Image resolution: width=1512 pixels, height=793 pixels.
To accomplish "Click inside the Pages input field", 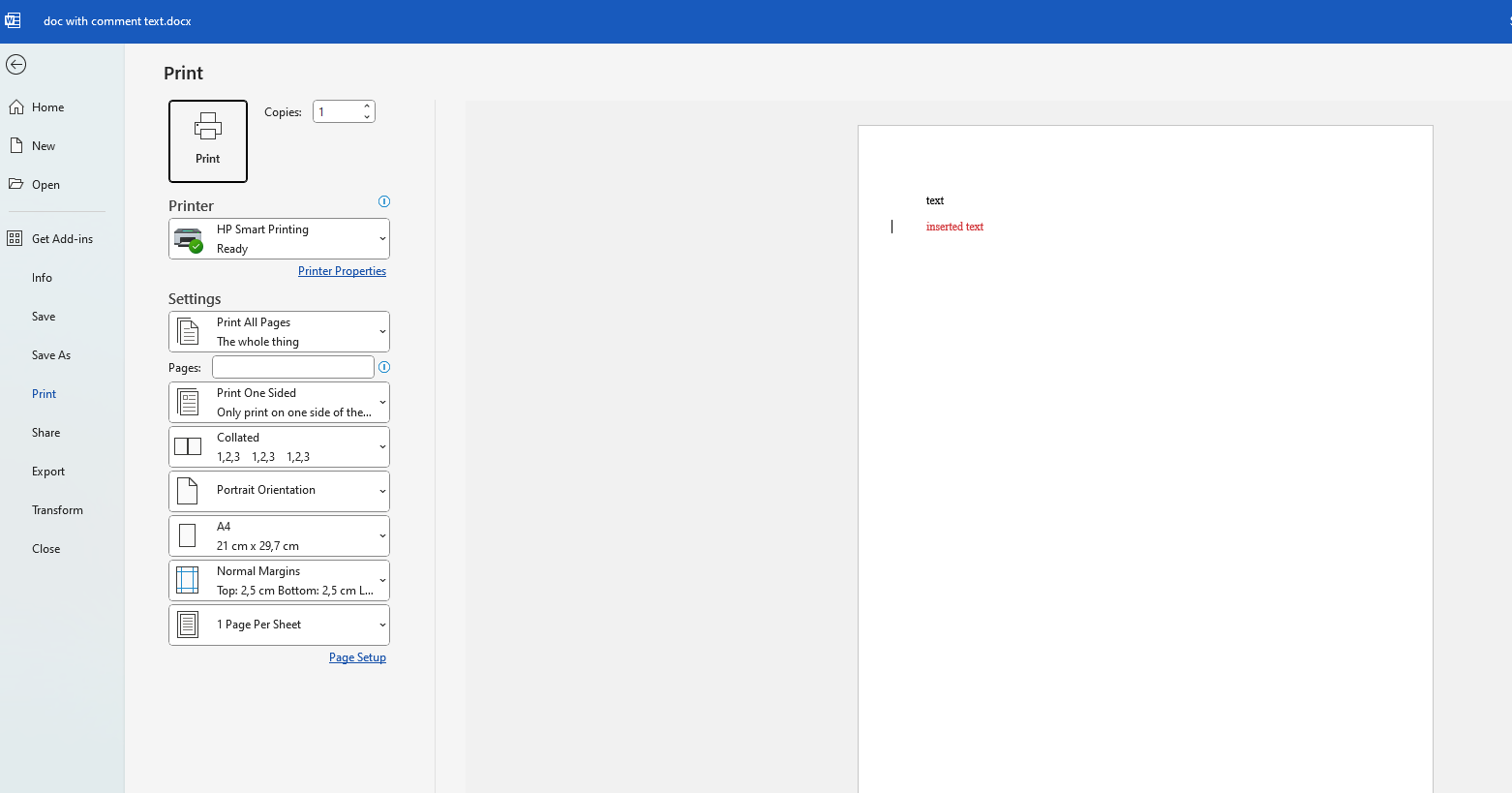I will pos(292,367).
